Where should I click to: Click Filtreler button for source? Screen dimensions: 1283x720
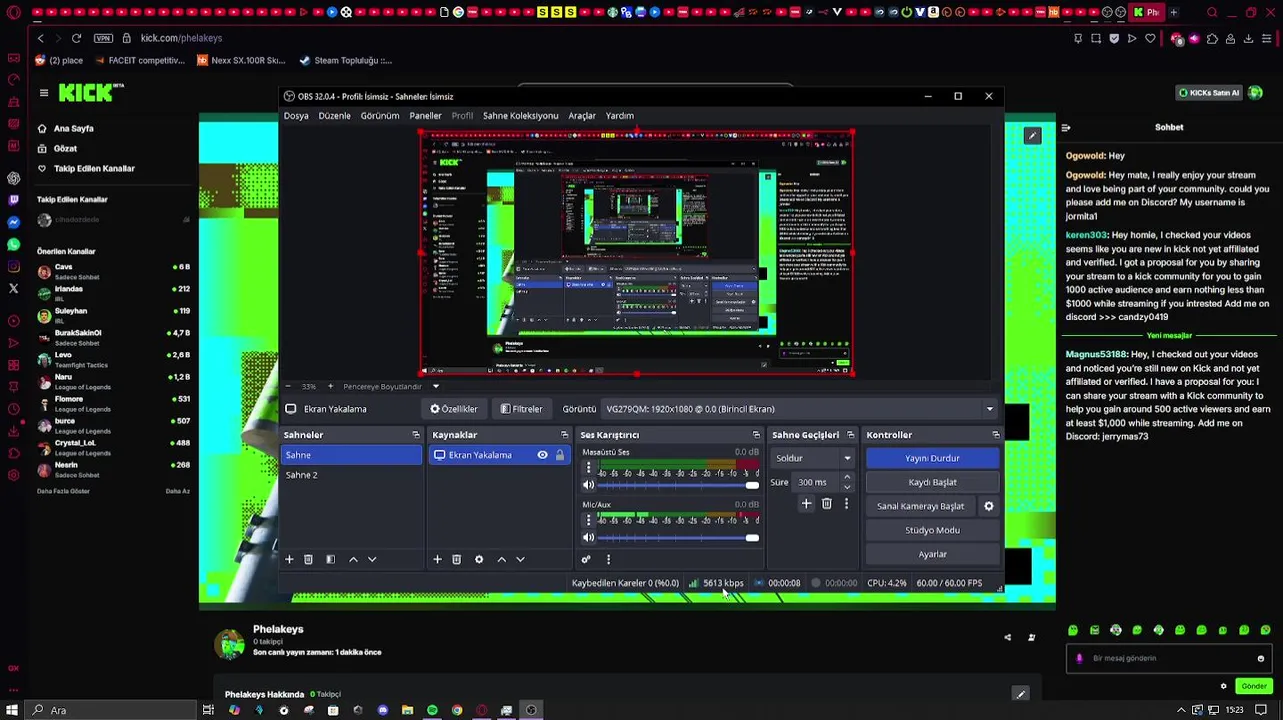[521, 409]
